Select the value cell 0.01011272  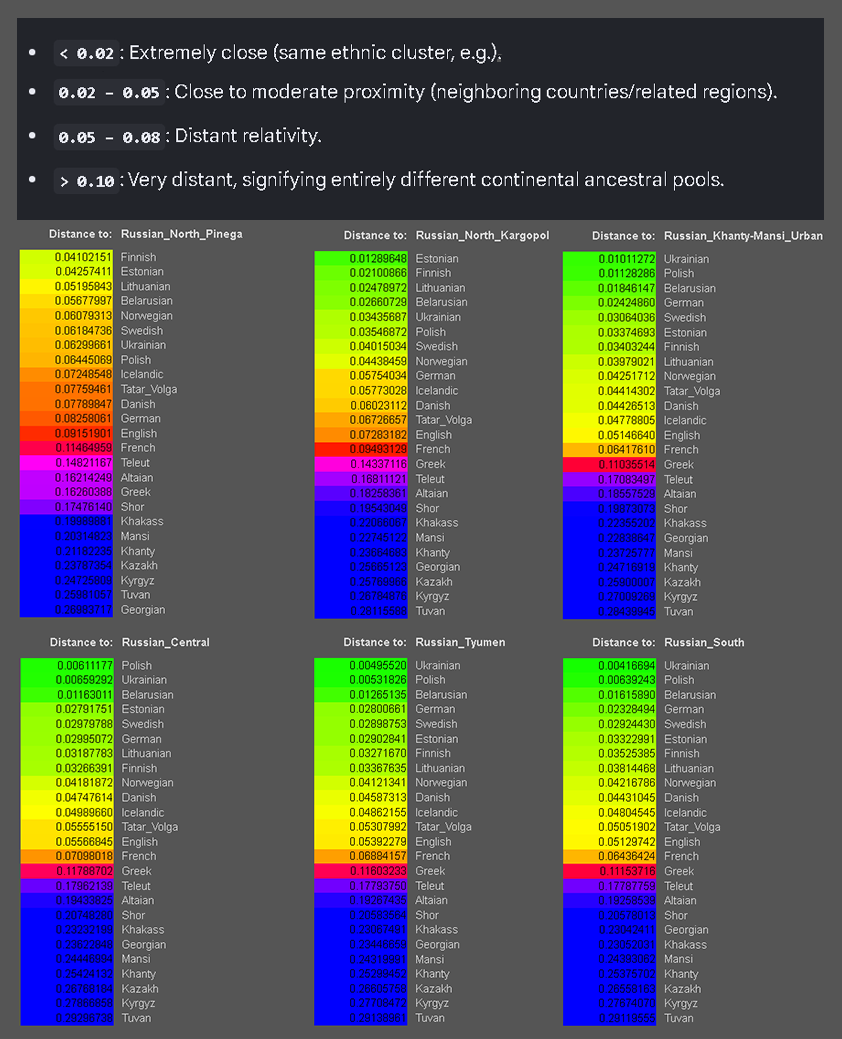pyautogui.click(x=609, y=259)
